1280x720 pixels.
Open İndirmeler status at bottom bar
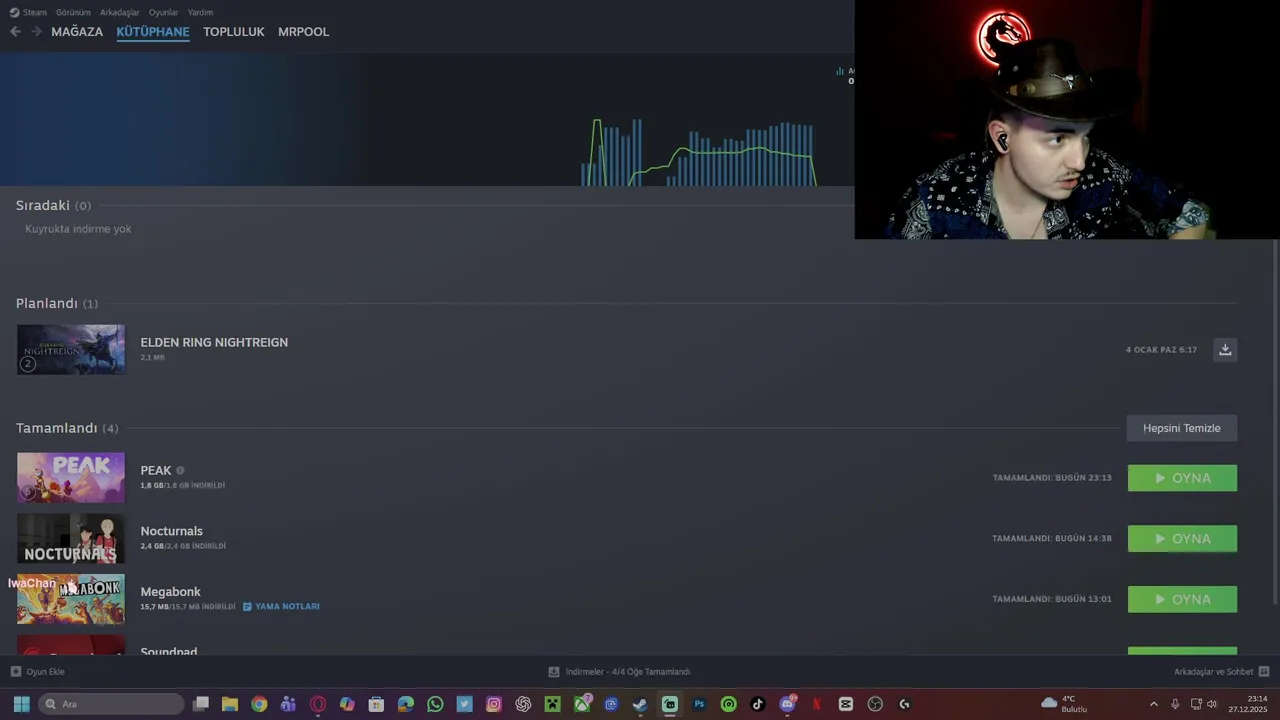coord(619,672)
